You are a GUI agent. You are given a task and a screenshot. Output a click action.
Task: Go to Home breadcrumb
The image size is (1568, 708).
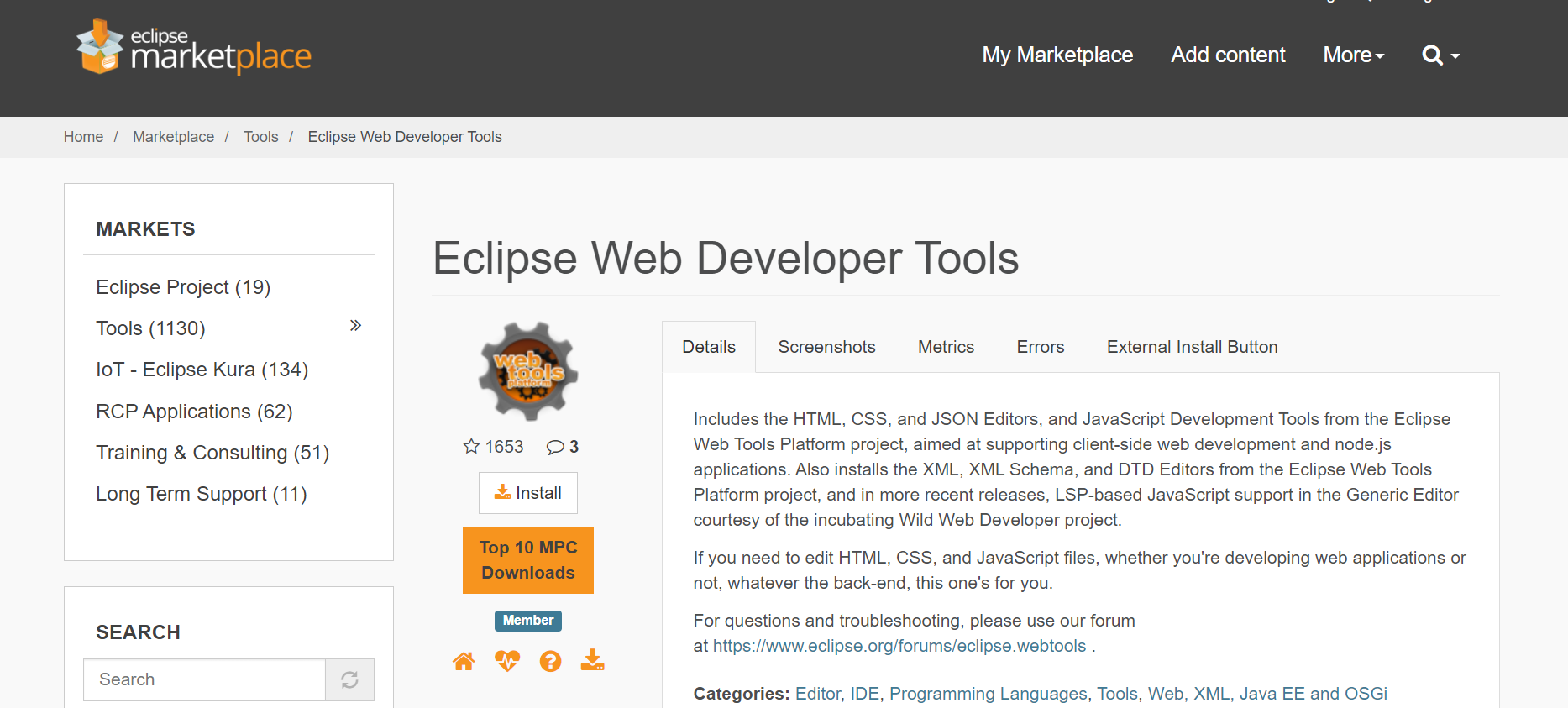(x=83, y=137)
